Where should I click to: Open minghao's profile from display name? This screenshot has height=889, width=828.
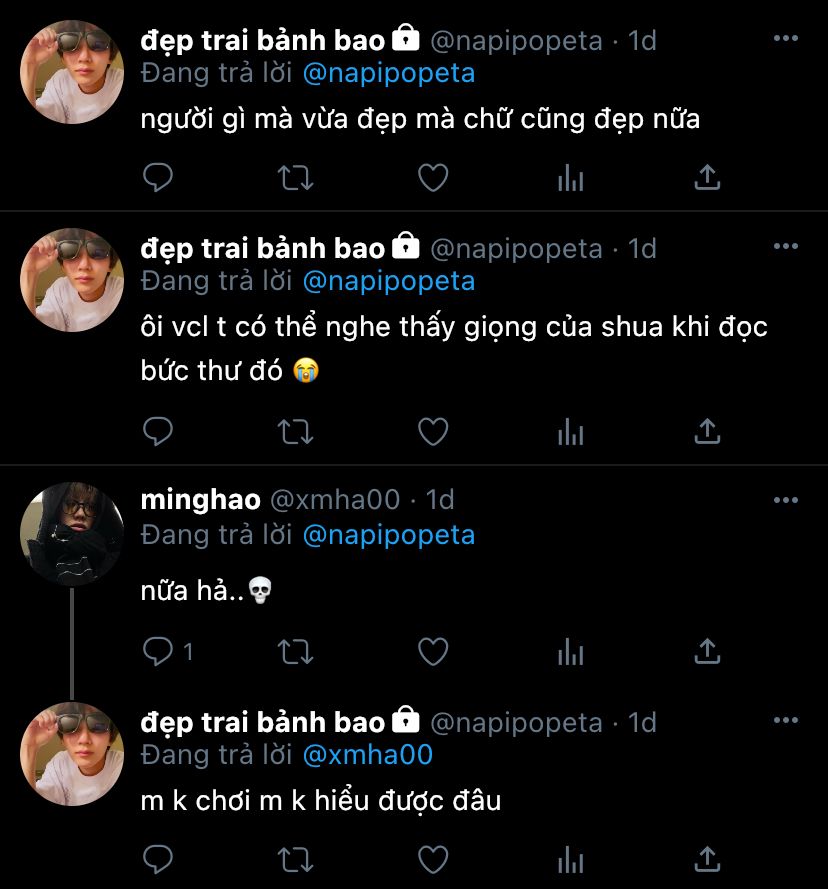coord(201,499)
